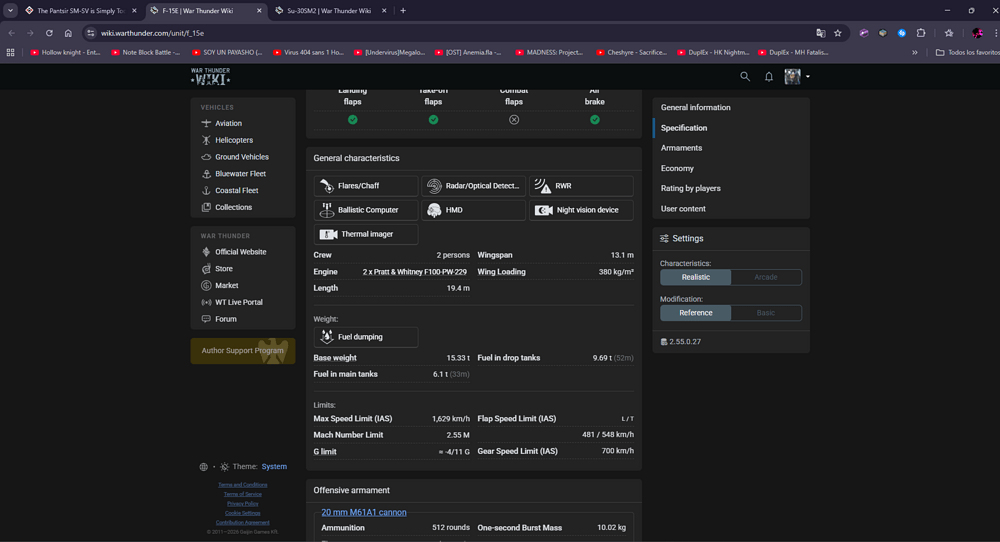The height and width of the screenshot is (542, 1000).
Task: Select Realistic characteristics mode
Action: tap(696, 277)
